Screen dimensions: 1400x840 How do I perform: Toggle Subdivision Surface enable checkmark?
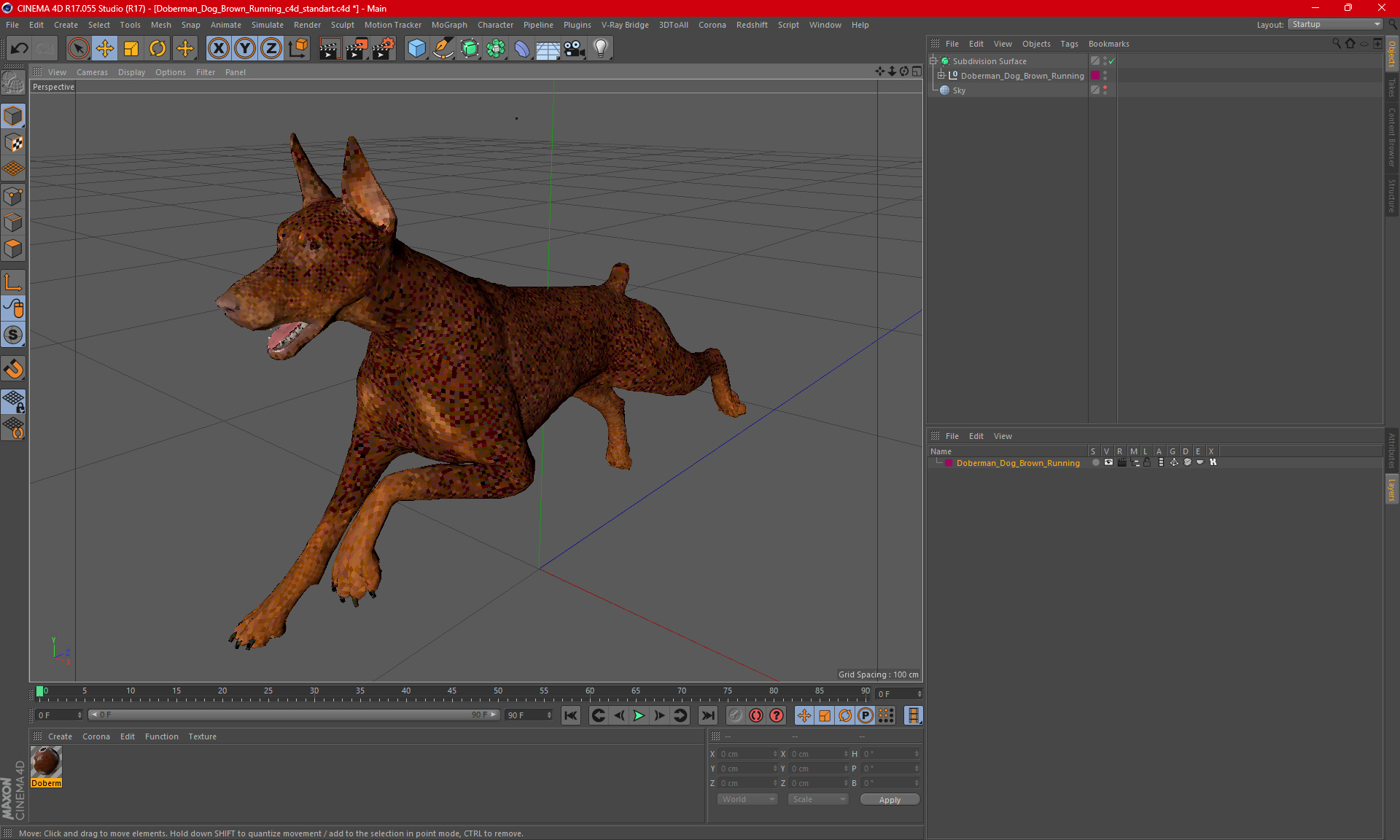click(1112, 61)
